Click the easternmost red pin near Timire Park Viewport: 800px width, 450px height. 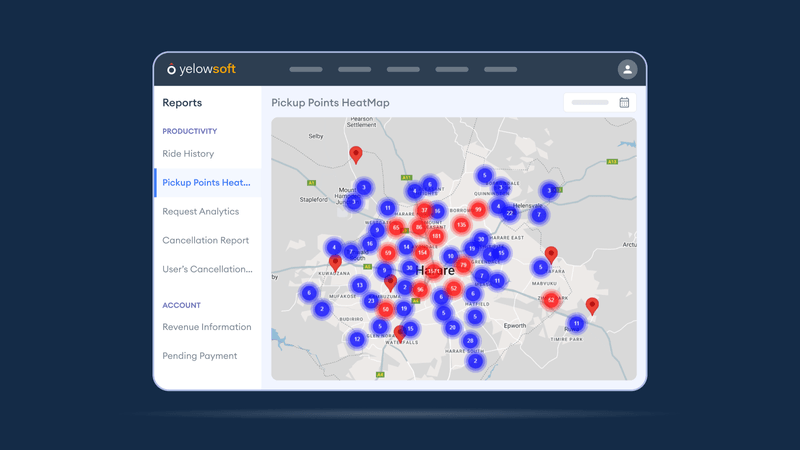591,305
